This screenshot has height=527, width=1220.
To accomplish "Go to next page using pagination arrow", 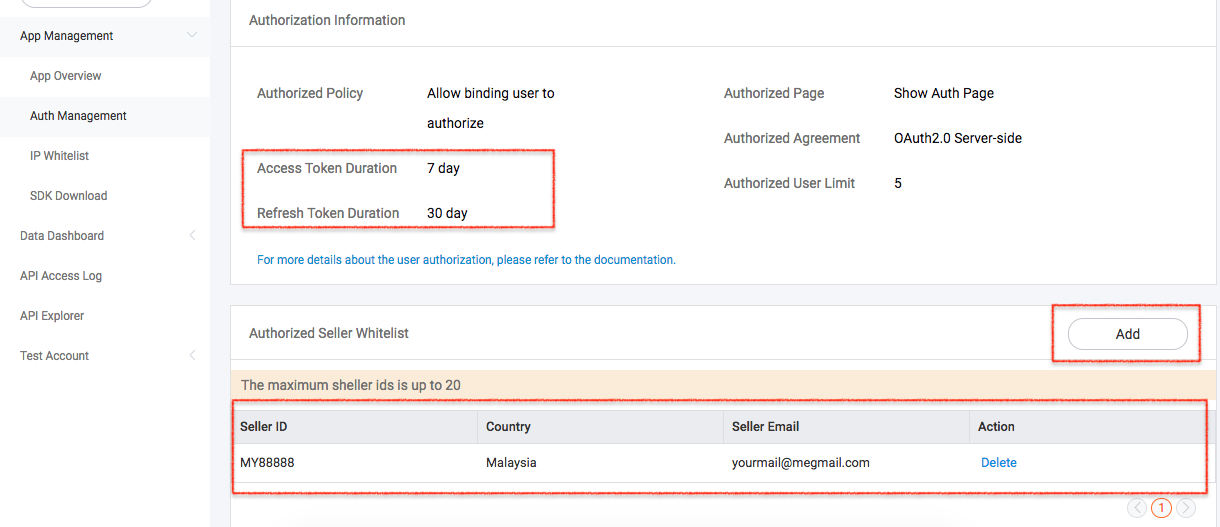I will [x=1185, y=508].
